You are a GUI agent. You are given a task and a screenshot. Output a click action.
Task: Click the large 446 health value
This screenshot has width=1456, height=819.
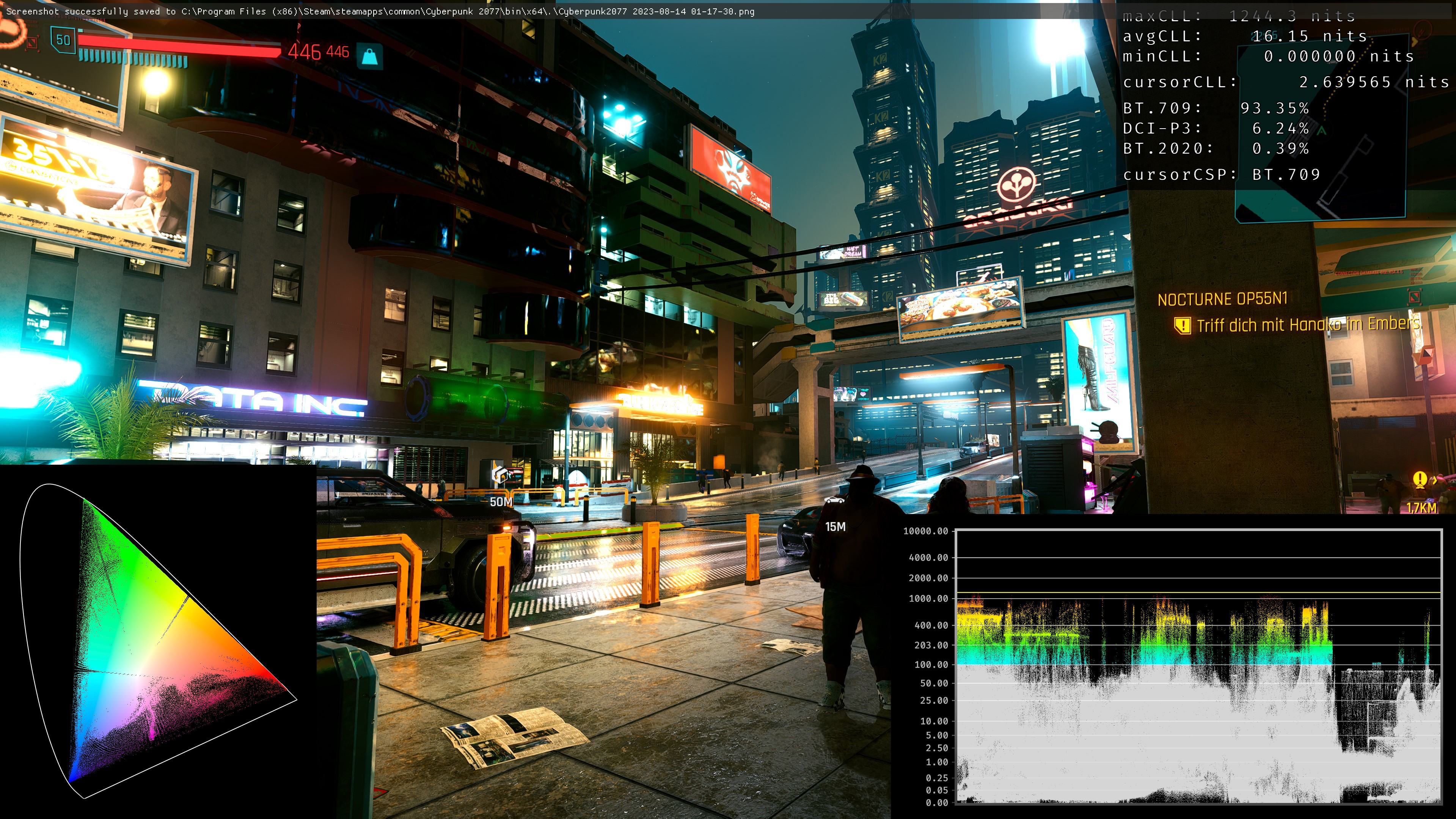click(305, 52)
